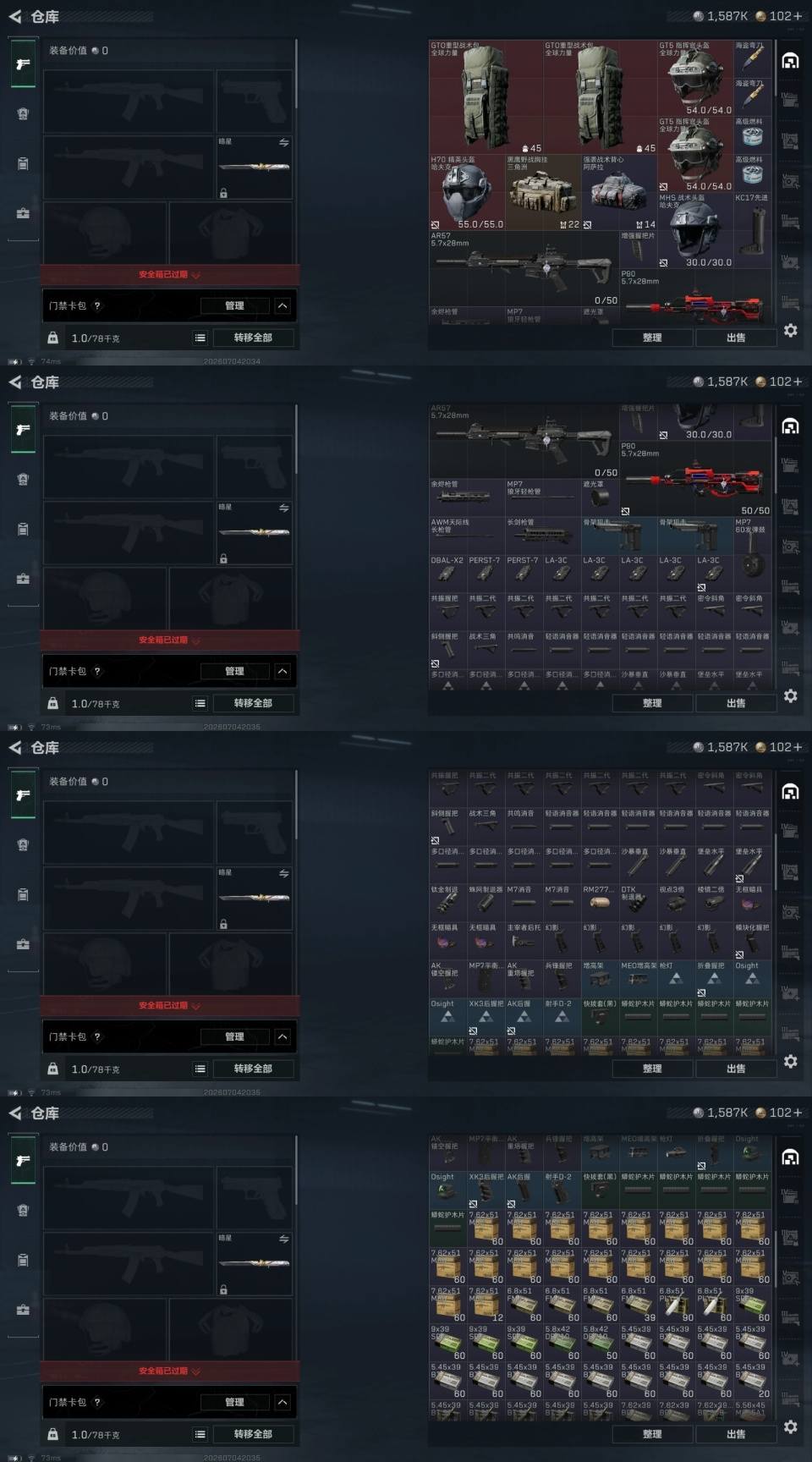This screenshot has height=1462, width=812.
Task: Click 出售 in DBAL-X2 screenshot
Action: 736,703
